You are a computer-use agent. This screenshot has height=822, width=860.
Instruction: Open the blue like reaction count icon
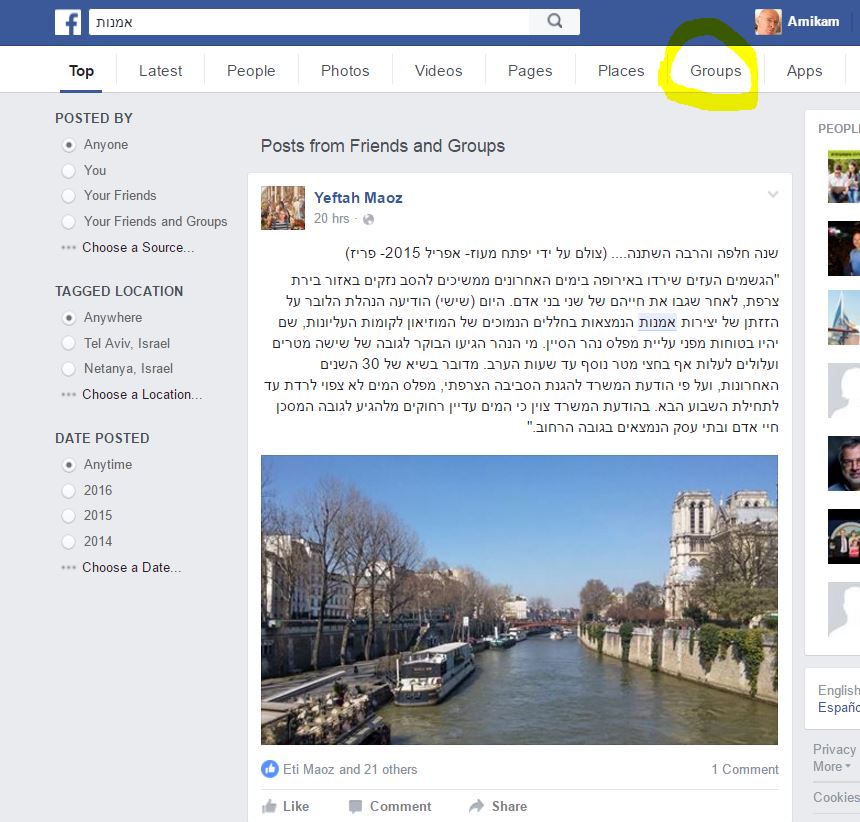270,769
